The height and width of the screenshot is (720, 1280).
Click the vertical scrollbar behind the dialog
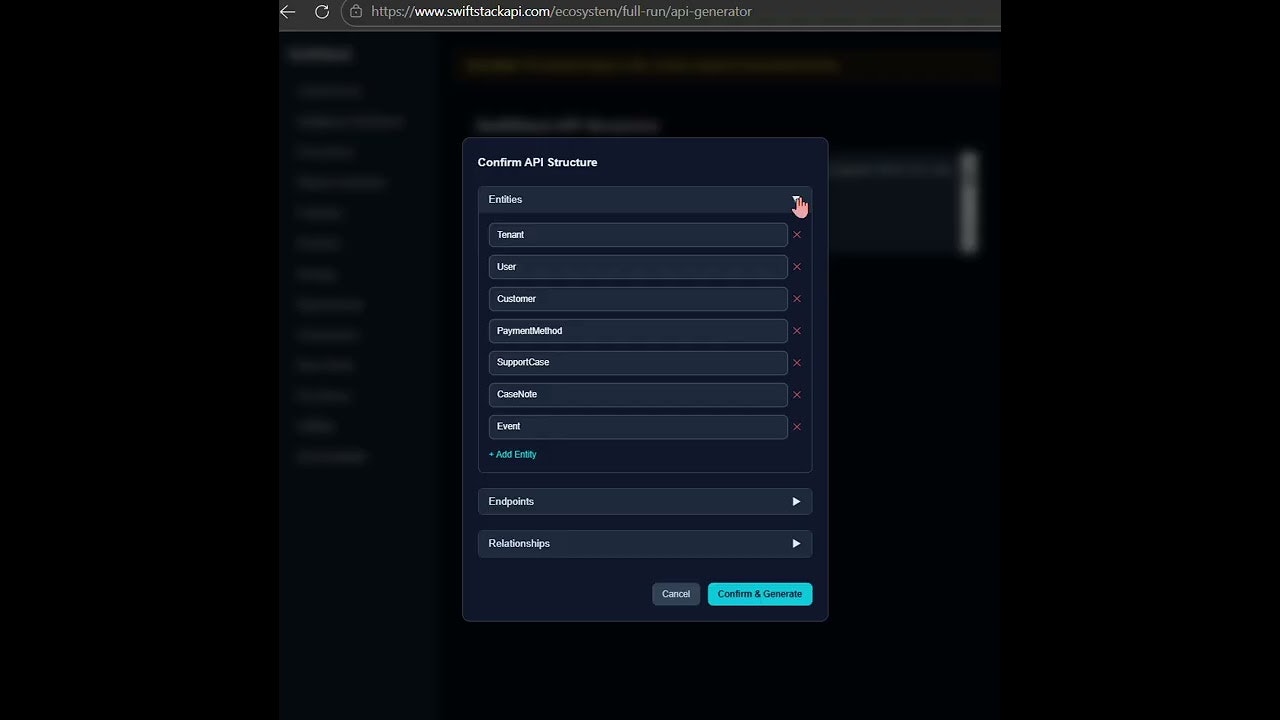click(968, 200)
